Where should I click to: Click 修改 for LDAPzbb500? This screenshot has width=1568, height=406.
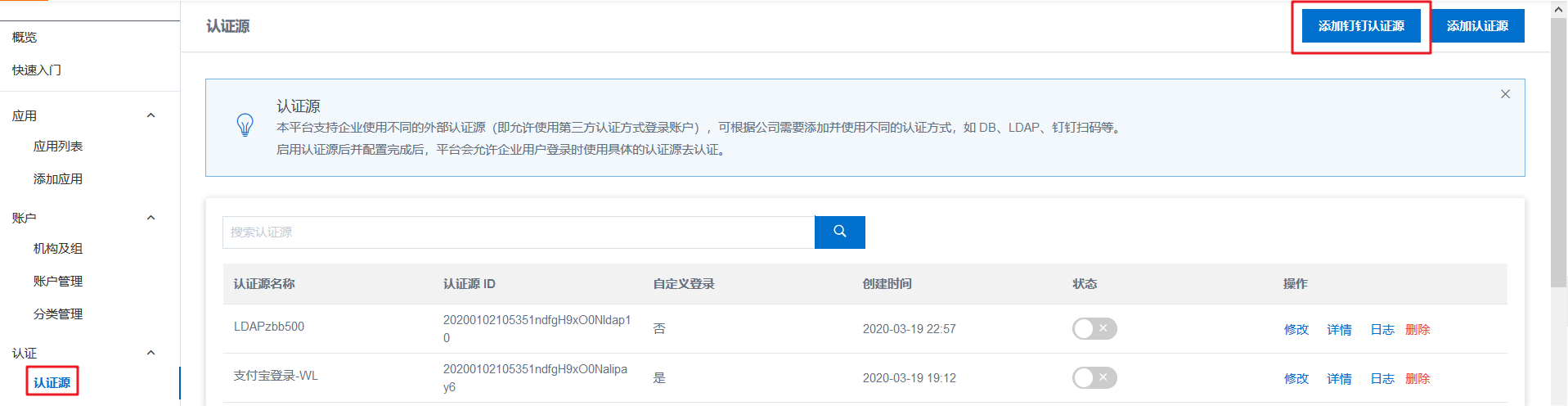[1296, 329]
